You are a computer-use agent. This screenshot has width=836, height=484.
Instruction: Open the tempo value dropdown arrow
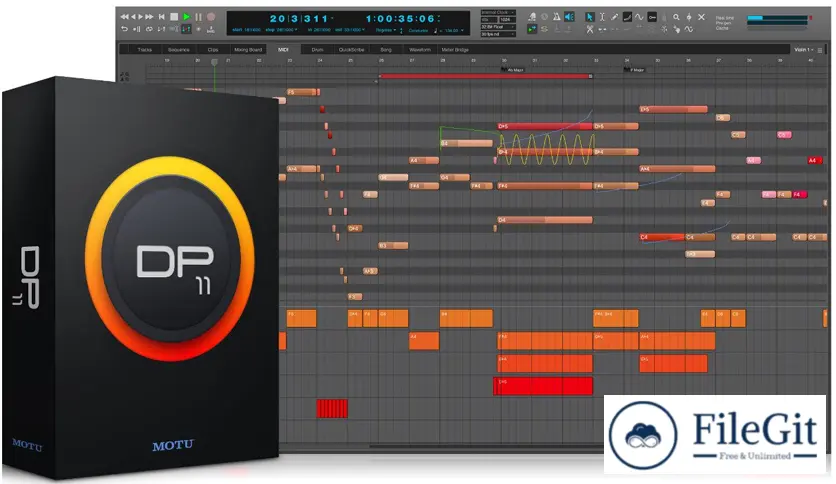tap(462, 30)
